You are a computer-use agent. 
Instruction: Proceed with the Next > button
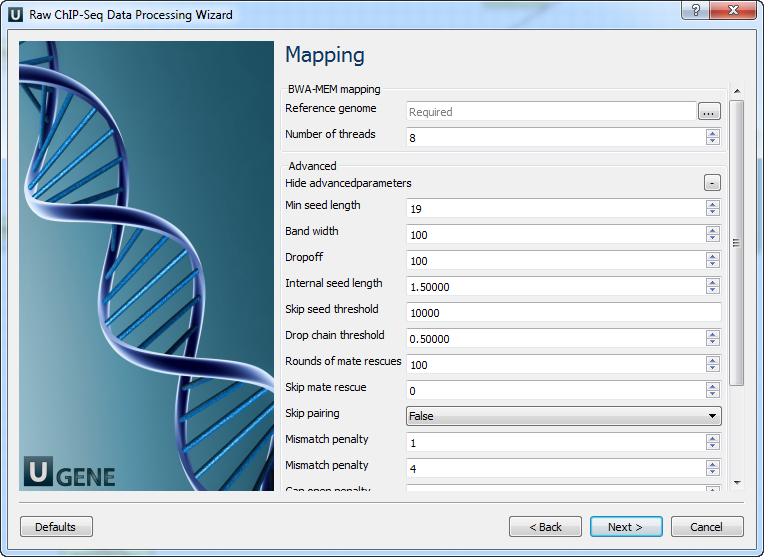pyautogui.click(x=626, y=527)
